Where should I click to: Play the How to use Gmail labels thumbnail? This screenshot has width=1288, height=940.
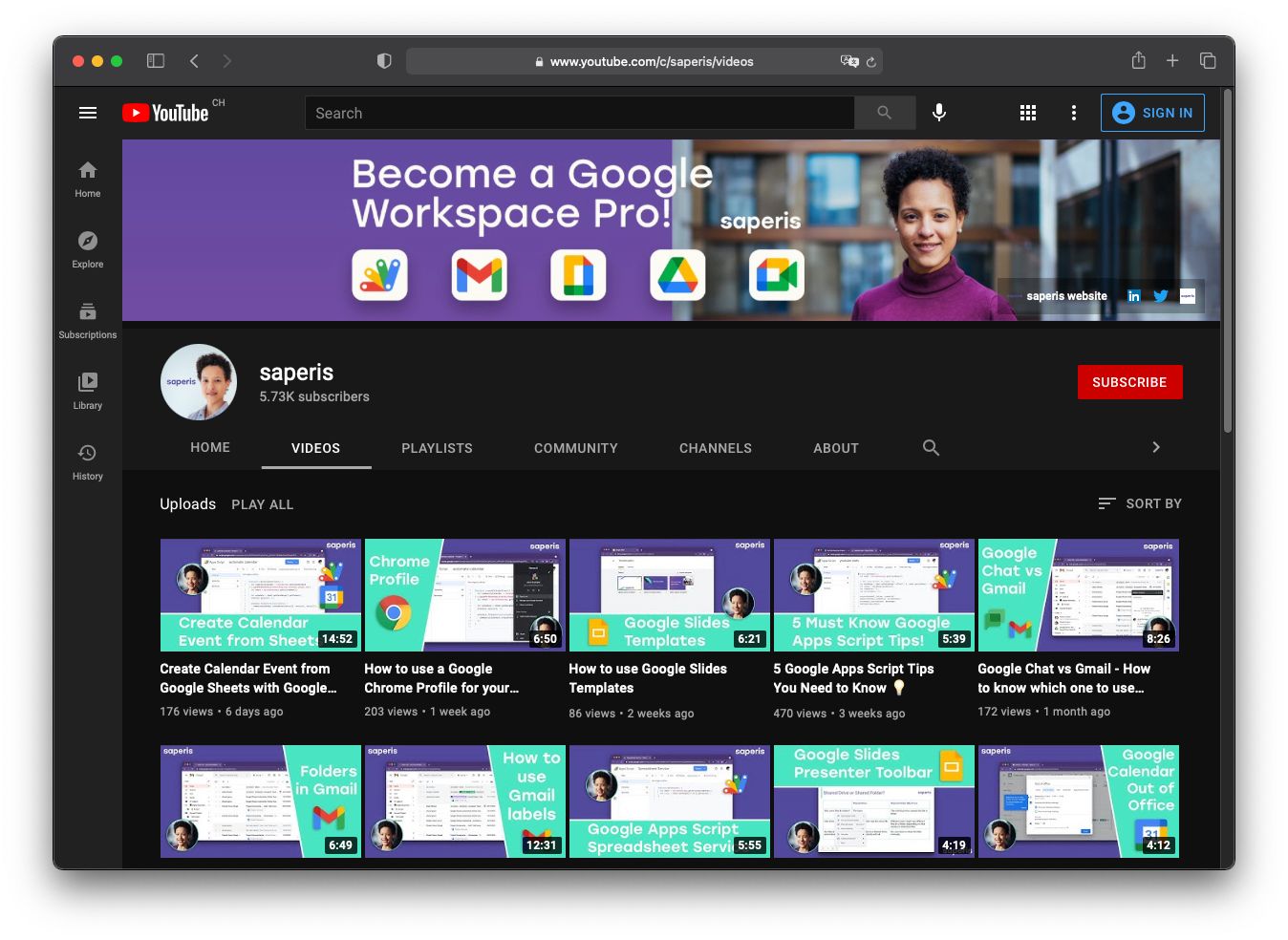tap(465, 801)
